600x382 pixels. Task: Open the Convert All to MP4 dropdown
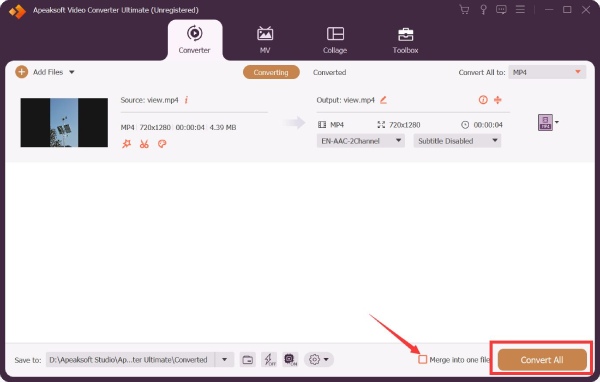click(547, 72)
